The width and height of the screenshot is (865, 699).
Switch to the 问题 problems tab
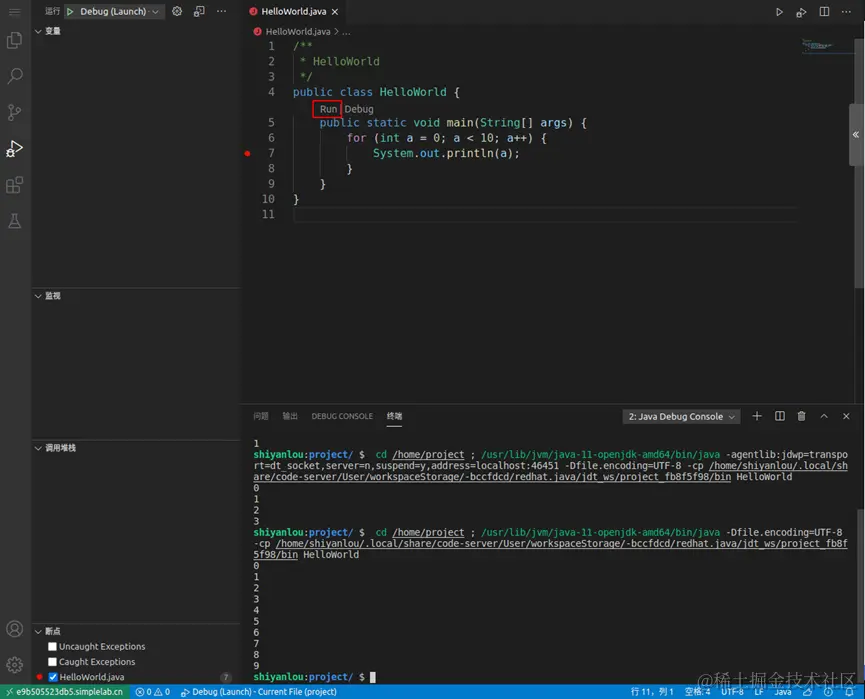tap(261, 416)
